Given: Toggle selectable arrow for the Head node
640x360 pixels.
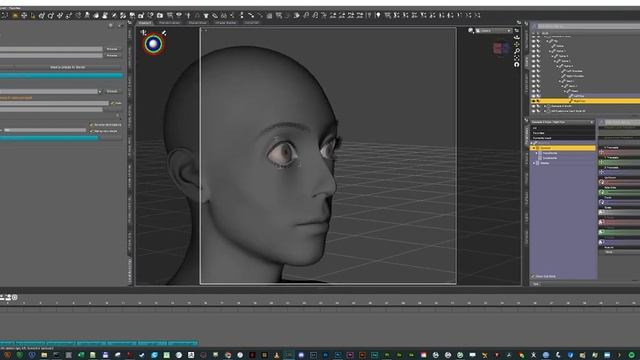Looking at the screenshot, I should coord(538,91).
